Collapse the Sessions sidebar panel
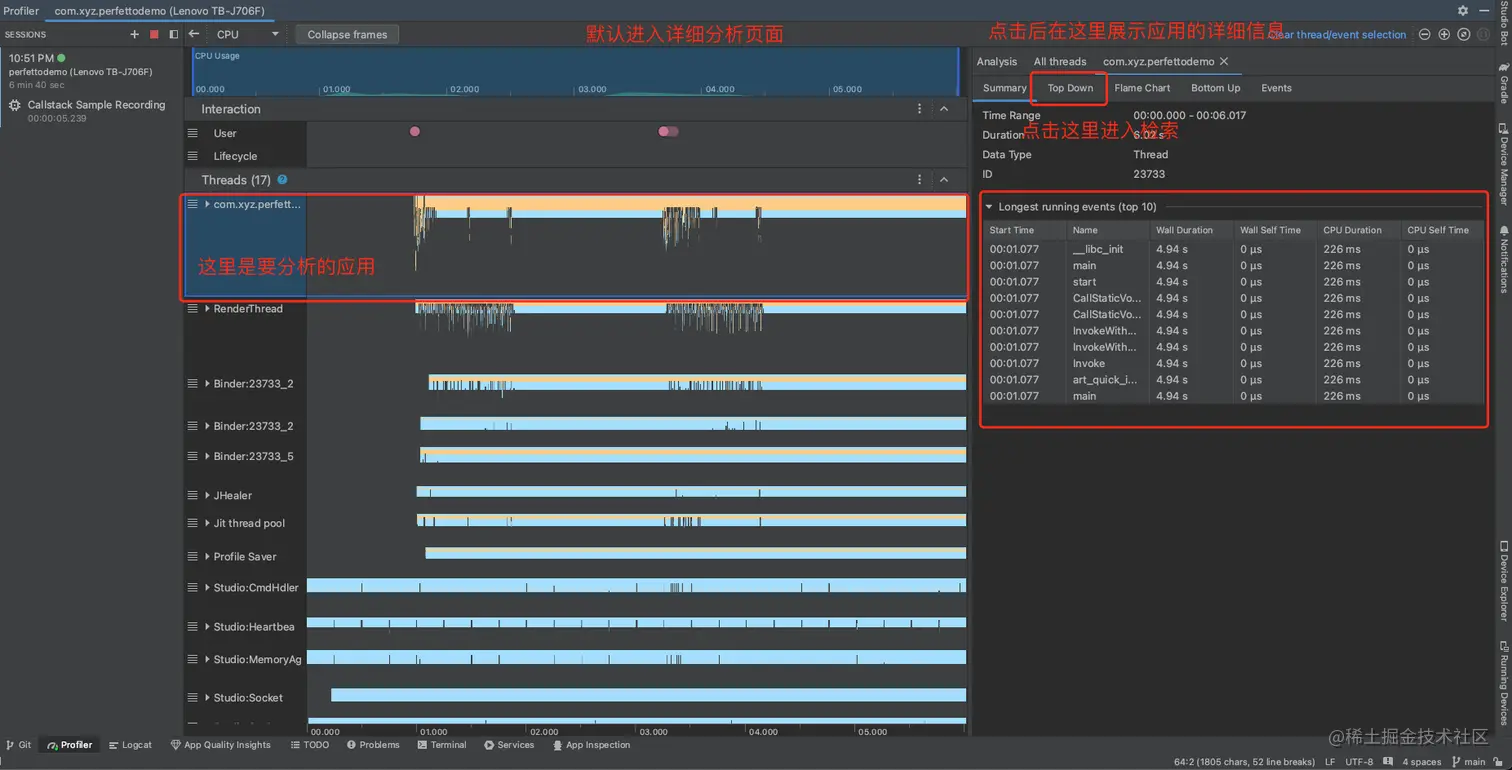The image size is (1512, 770). (x=173, y=34)
